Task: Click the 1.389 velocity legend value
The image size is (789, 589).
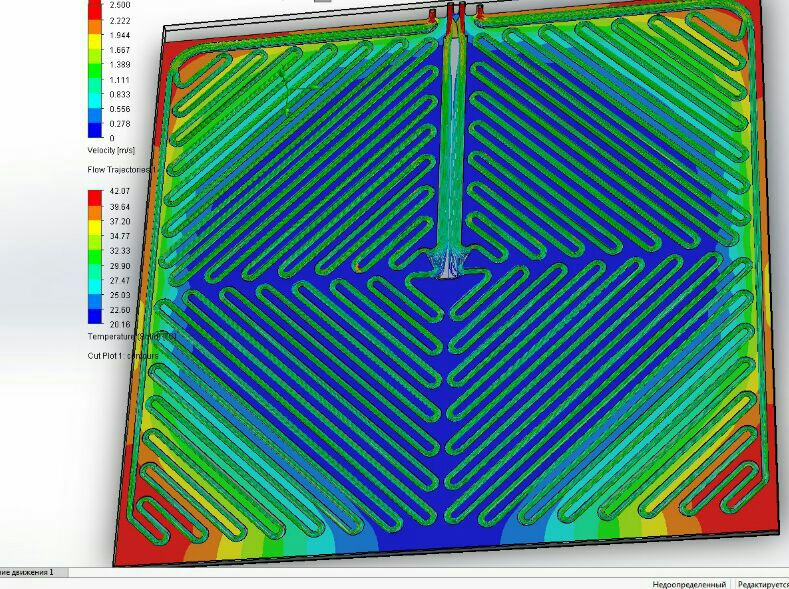Action: (x=120, y=64)
